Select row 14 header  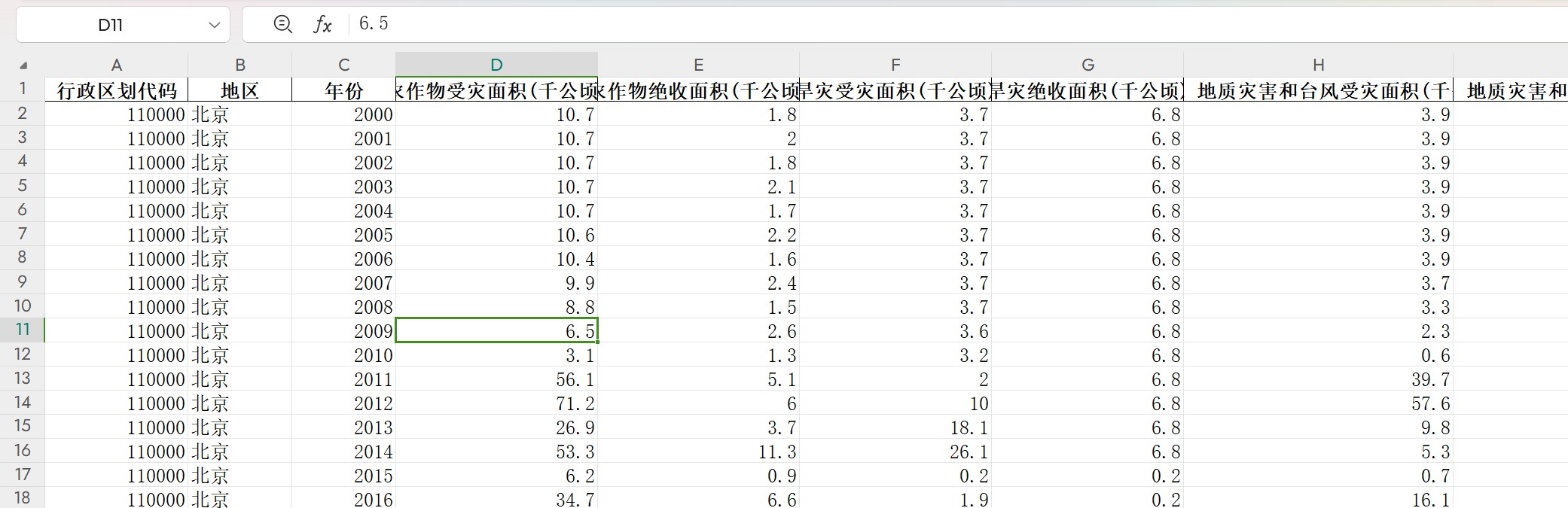point(23,402)
